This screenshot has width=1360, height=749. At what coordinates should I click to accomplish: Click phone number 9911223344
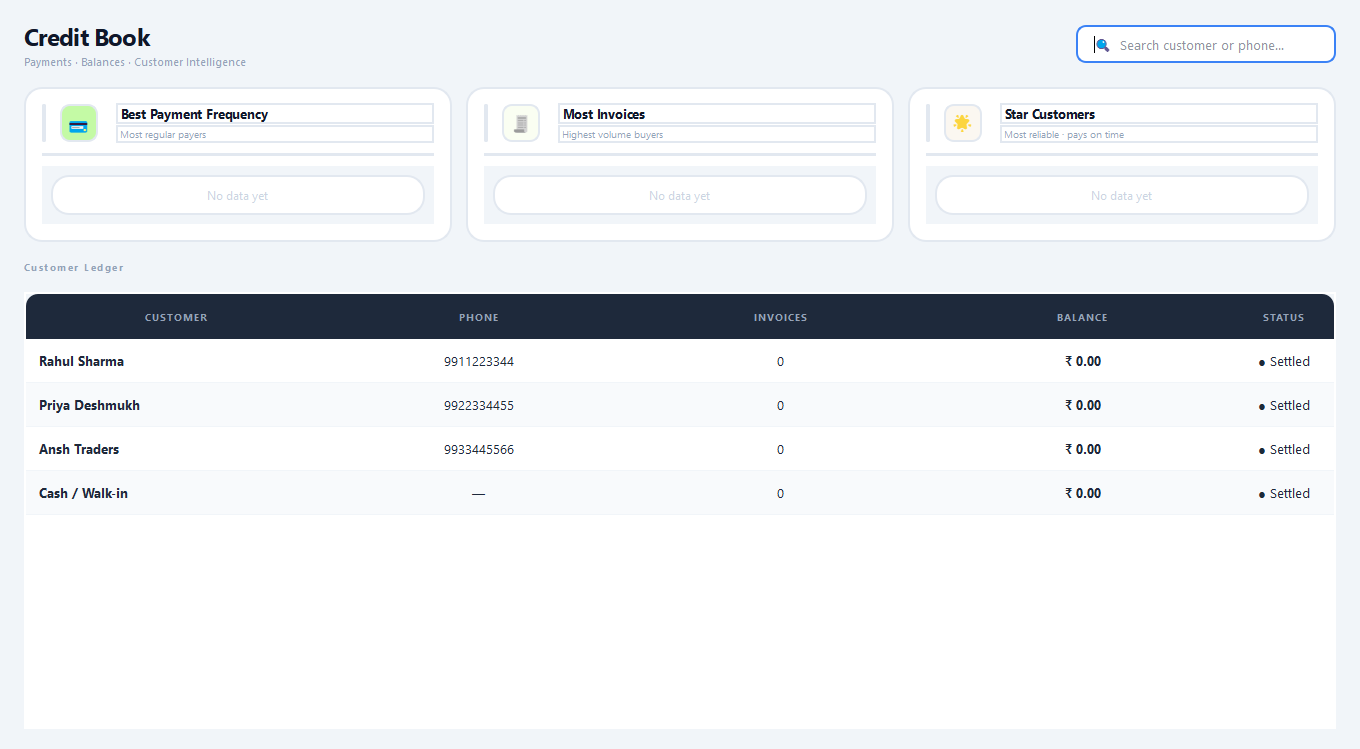(x=479, y=362)
